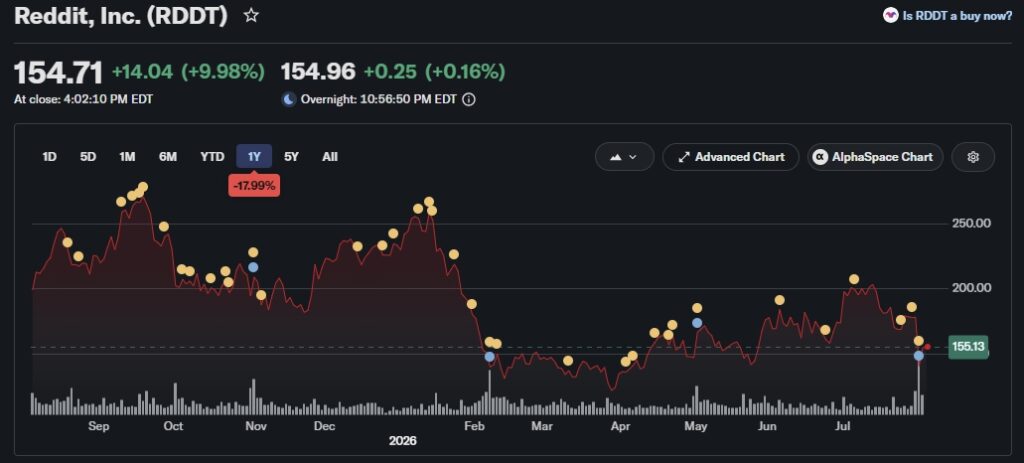Select the 1D time range
The image size is (1024, 463).
pos(49,157)
